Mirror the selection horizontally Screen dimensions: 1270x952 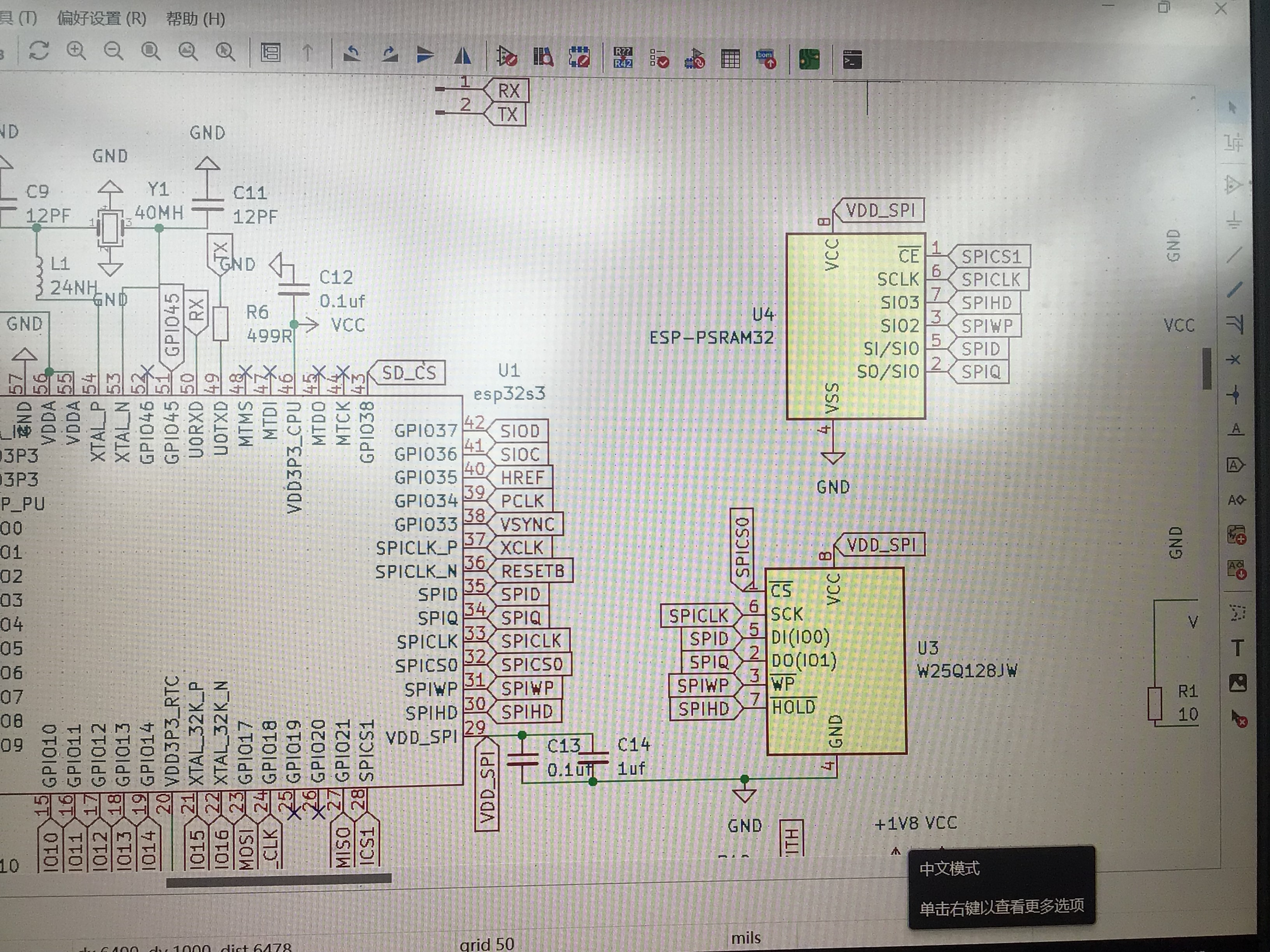tap(463, 56)
